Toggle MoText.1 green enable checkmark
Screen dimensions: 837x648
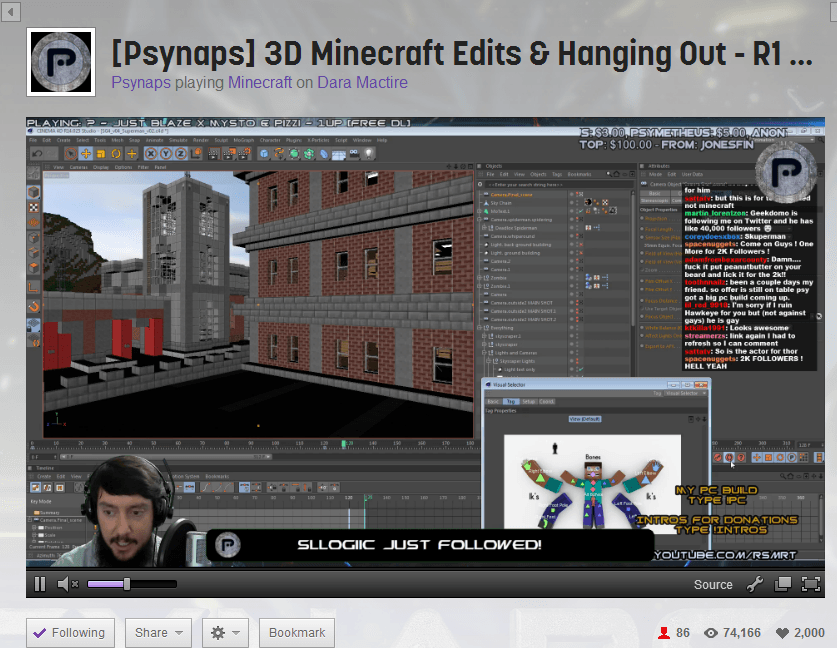tap(581, 211)
